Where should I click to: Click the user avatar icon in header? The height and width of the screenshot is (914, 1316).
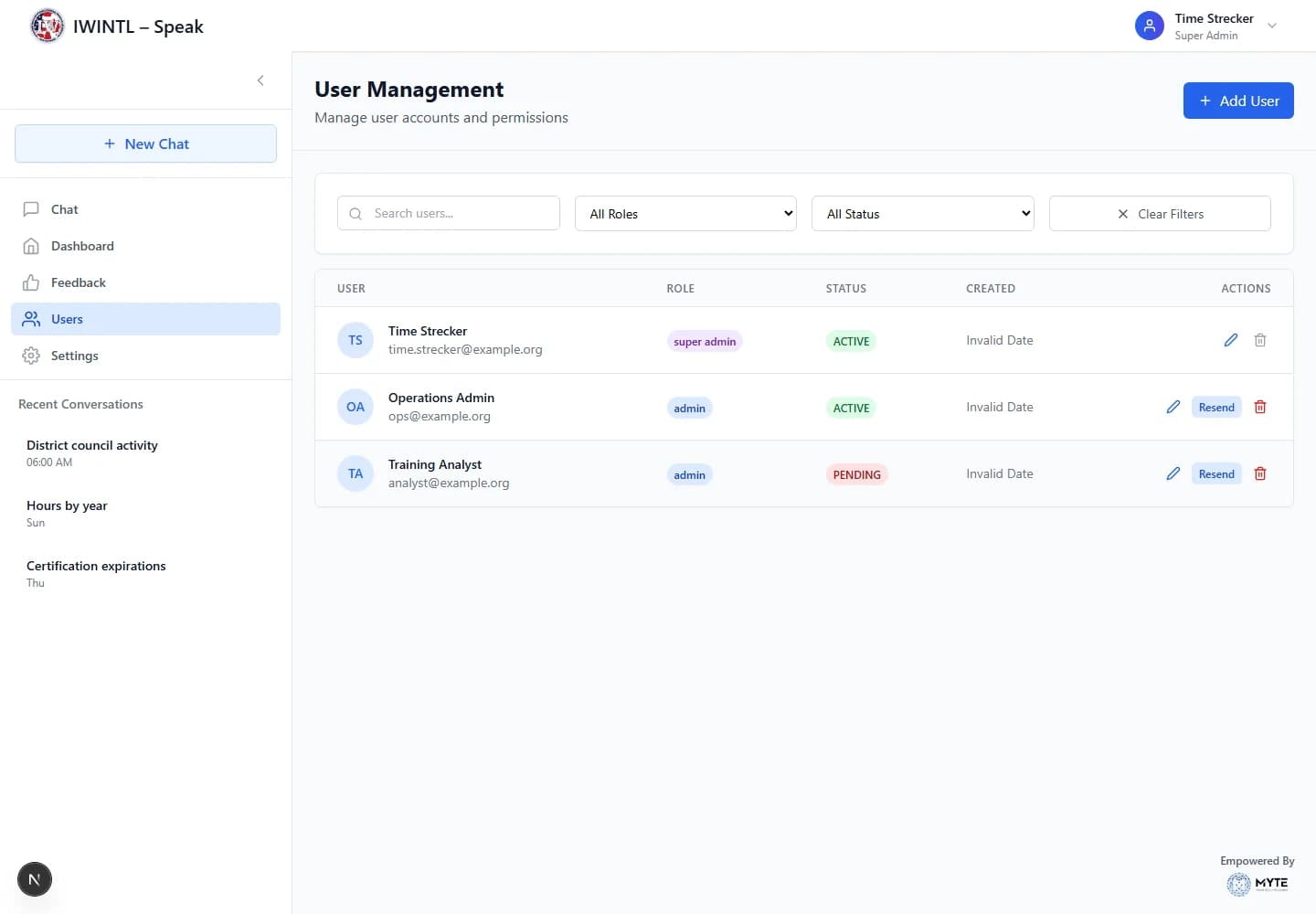1149,26
